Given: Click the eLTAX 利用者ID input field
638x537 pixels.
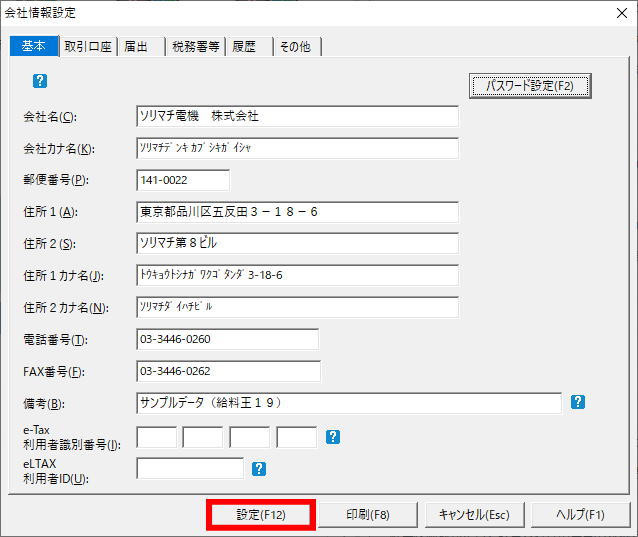Looking at the screenshot, I should tap(190, 468).
